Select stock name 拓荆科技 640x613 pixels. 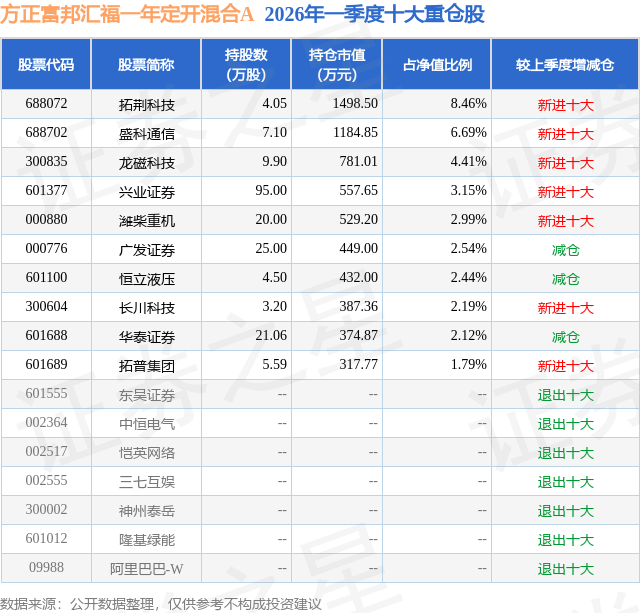tap(147, 105)
